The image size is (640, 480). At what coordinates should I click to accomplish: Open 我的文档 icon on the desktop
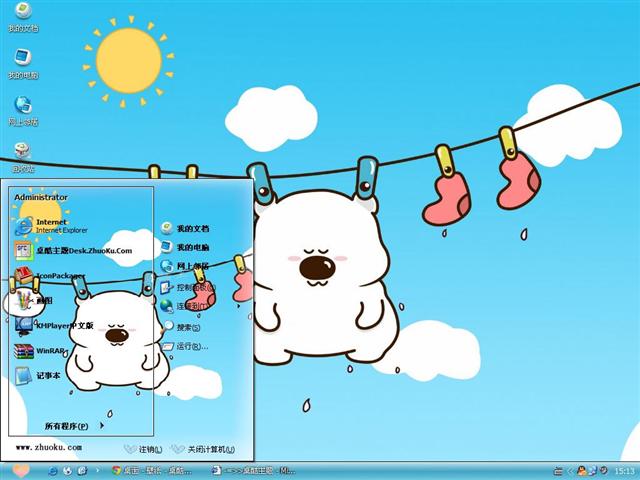click(23, 17)
